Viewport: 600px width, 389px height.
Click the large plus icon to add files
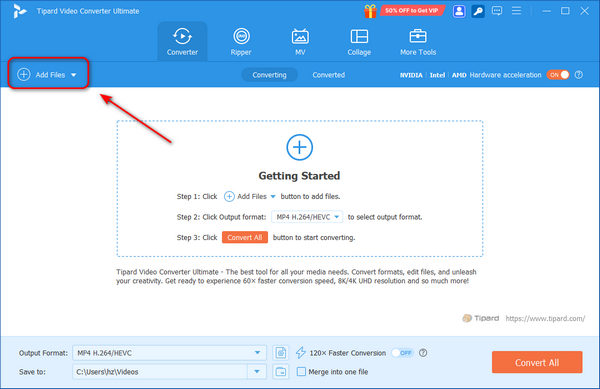point(300,147)
